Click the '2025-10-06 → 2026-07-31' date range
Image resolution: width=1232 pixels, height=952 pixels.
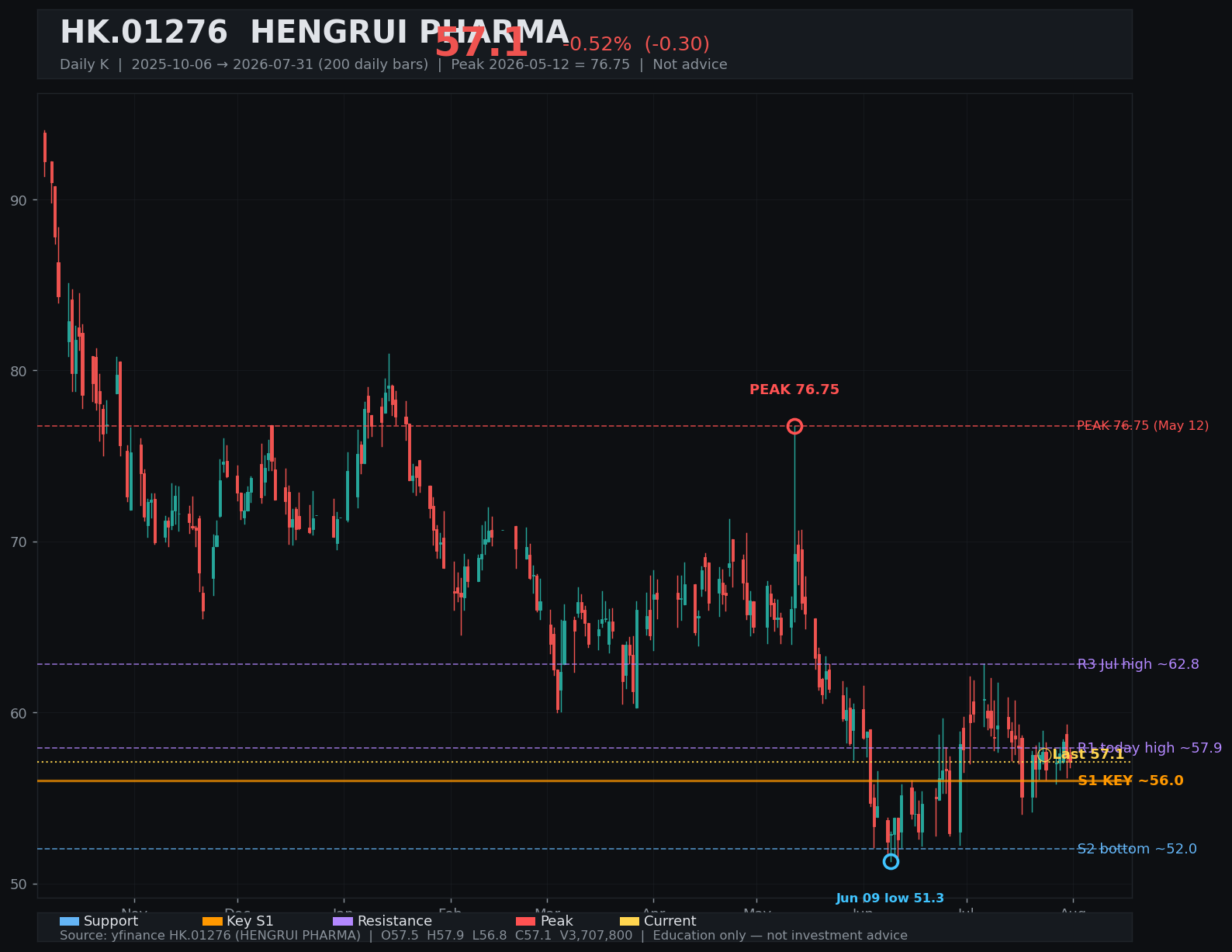point(222,64)
